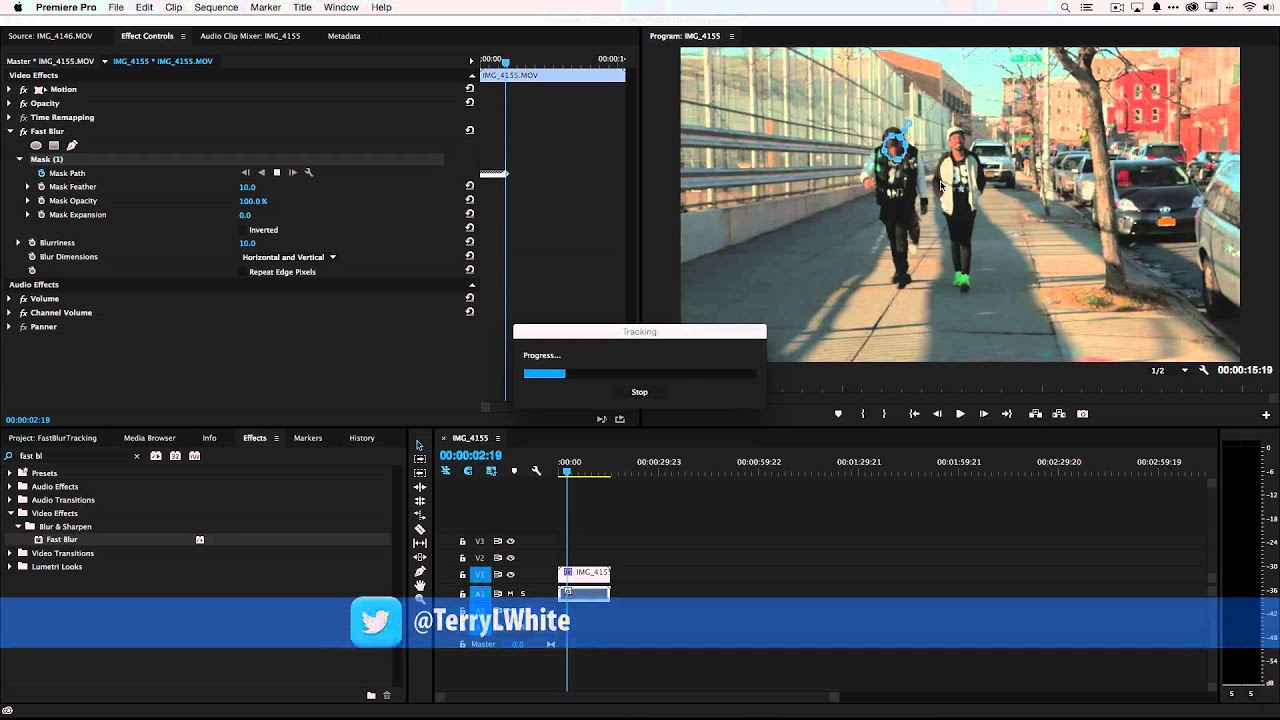This screenshot has height=720, width=1280.
Task: Reset the Motion effect
Action: click(470, 89)
